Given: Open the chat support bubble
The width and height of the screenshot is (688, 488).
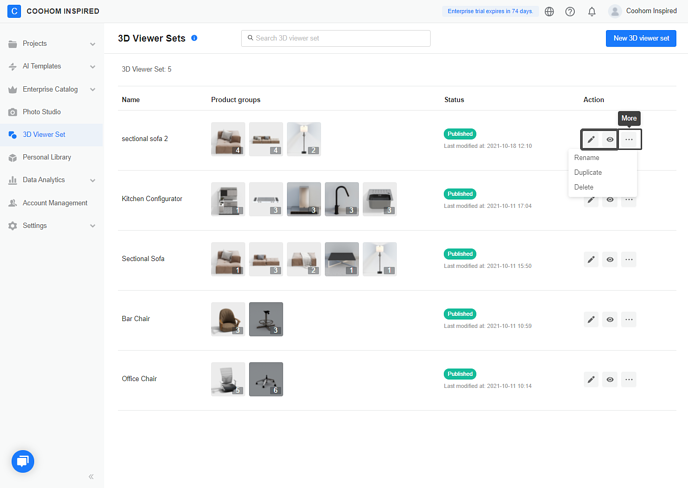Looking at the screenshot, I should click(23, 461).
